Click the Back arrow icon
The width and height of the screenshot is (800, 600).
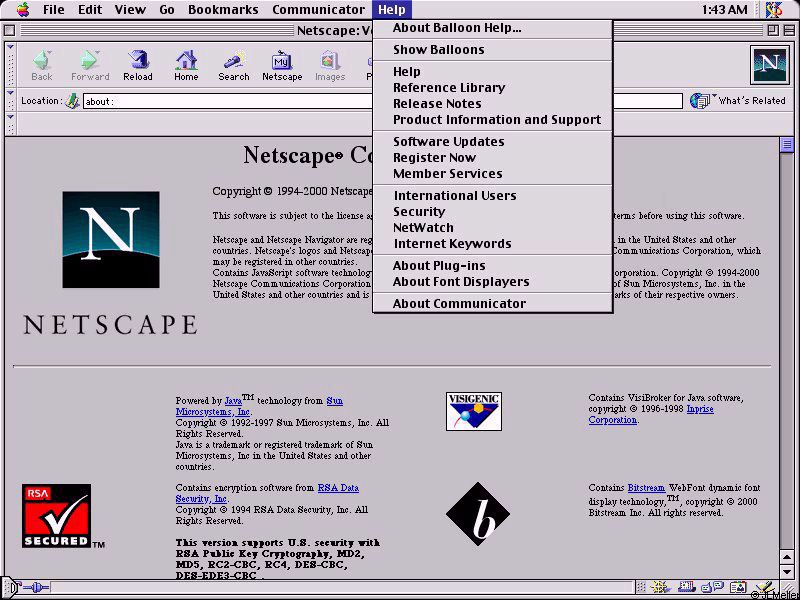click(41, 61)
